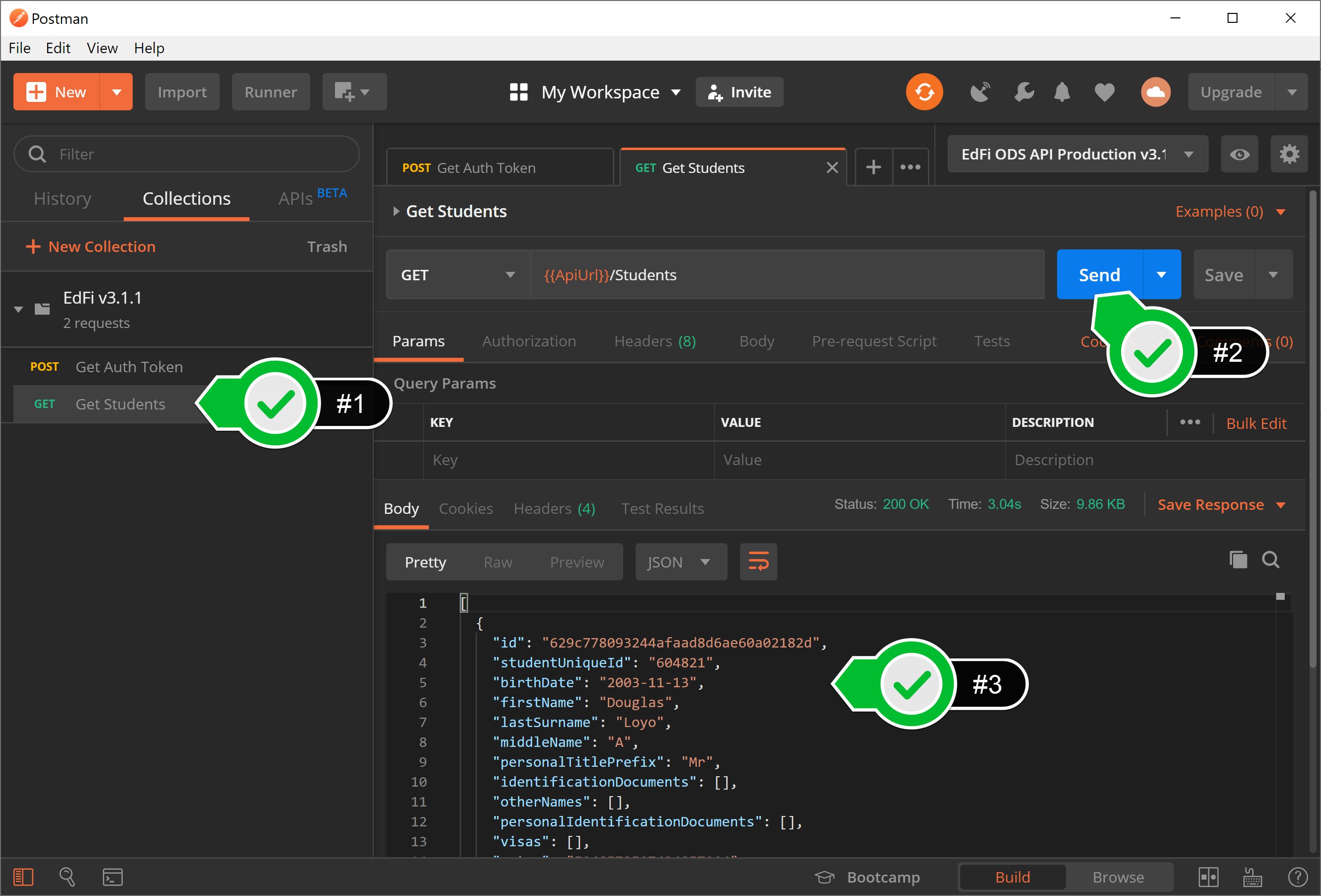Open Upgrade dropdown arrow
The height and width of the screenshot is (896, 1321).
(1292, 91)
